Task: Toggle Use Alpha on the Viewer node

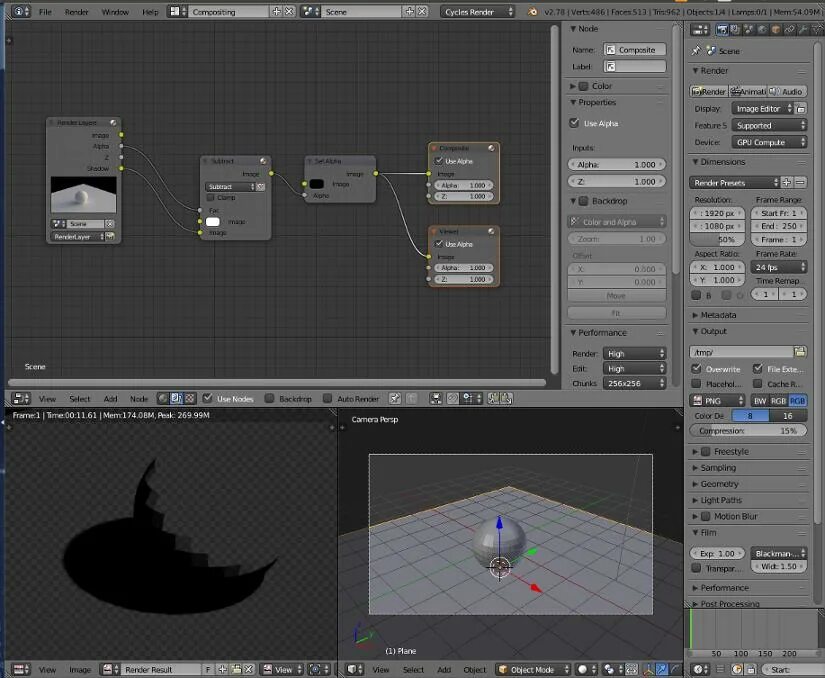Action: pyautogui.click(x=439, y=244)
